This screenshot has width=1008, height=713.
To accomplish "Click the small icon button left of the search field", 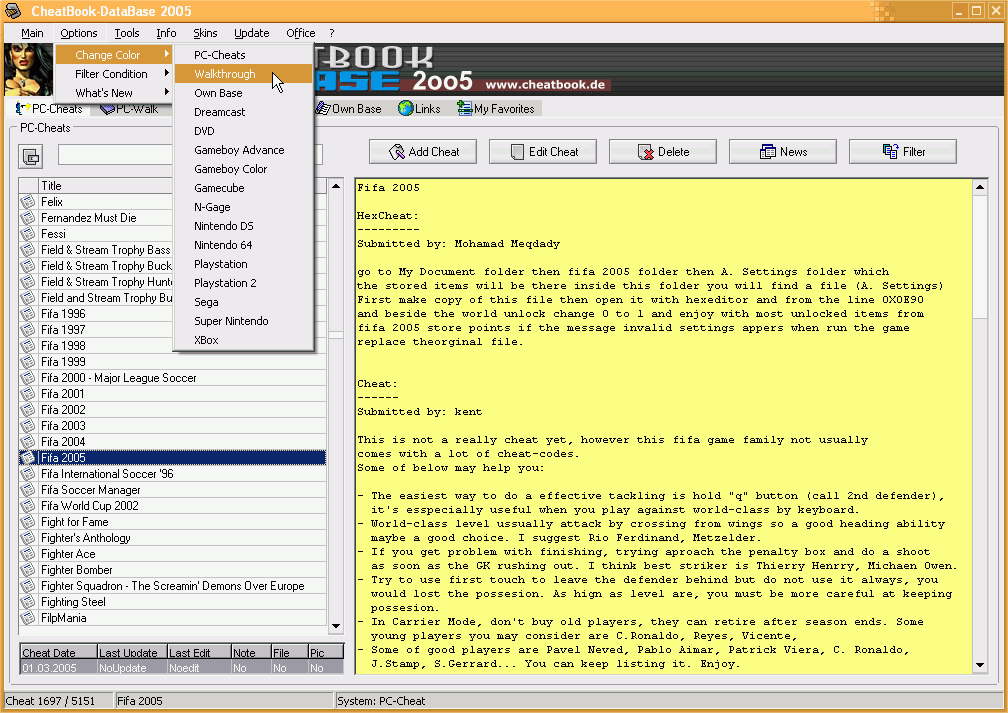I will coord(31,156).
